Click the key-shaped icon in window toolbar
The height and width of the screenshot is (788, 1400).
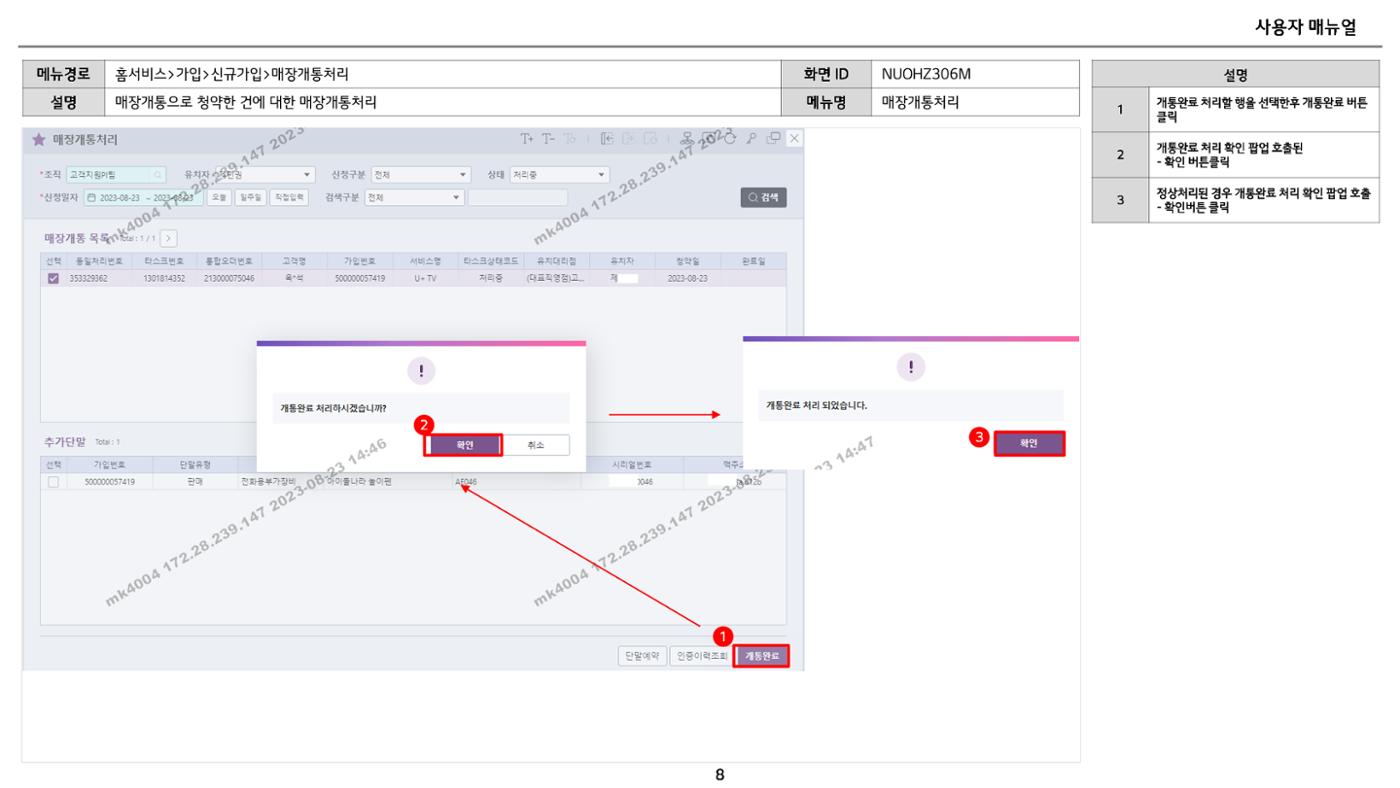click(x=751, y=140)
